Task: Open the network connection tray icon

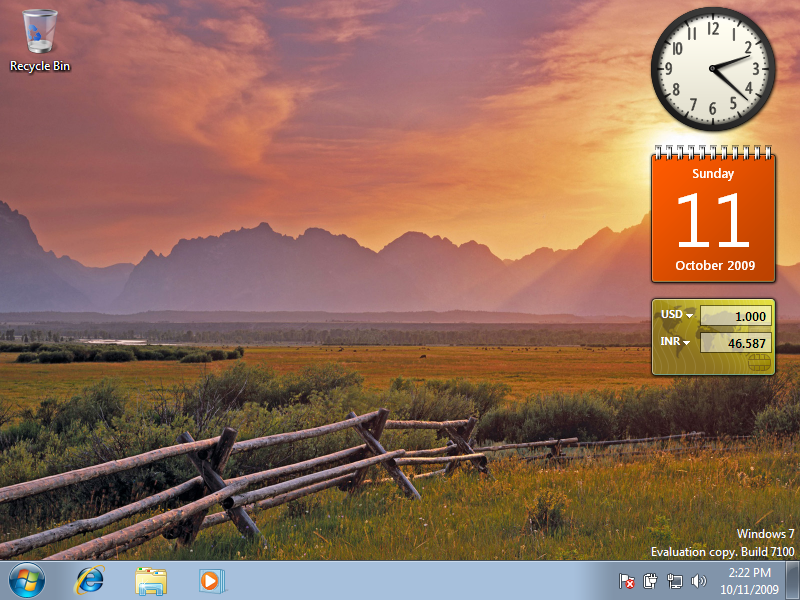Action: click(x=674, y=581)
